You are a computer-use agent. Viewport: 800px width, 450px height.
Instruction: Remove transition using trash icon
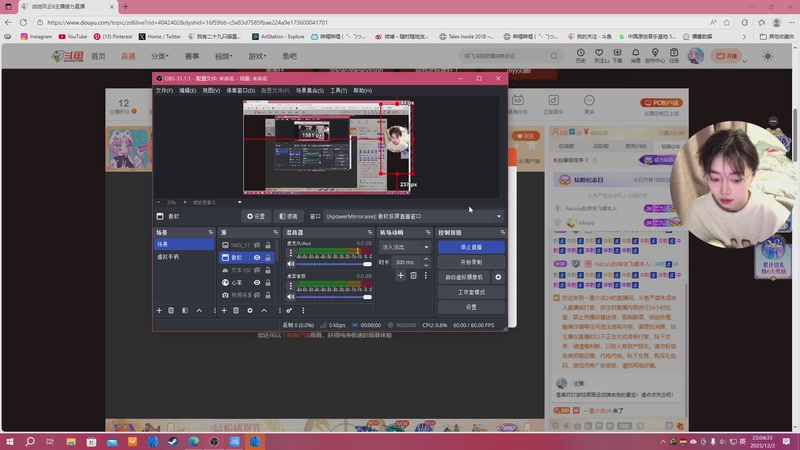(413, 276)
